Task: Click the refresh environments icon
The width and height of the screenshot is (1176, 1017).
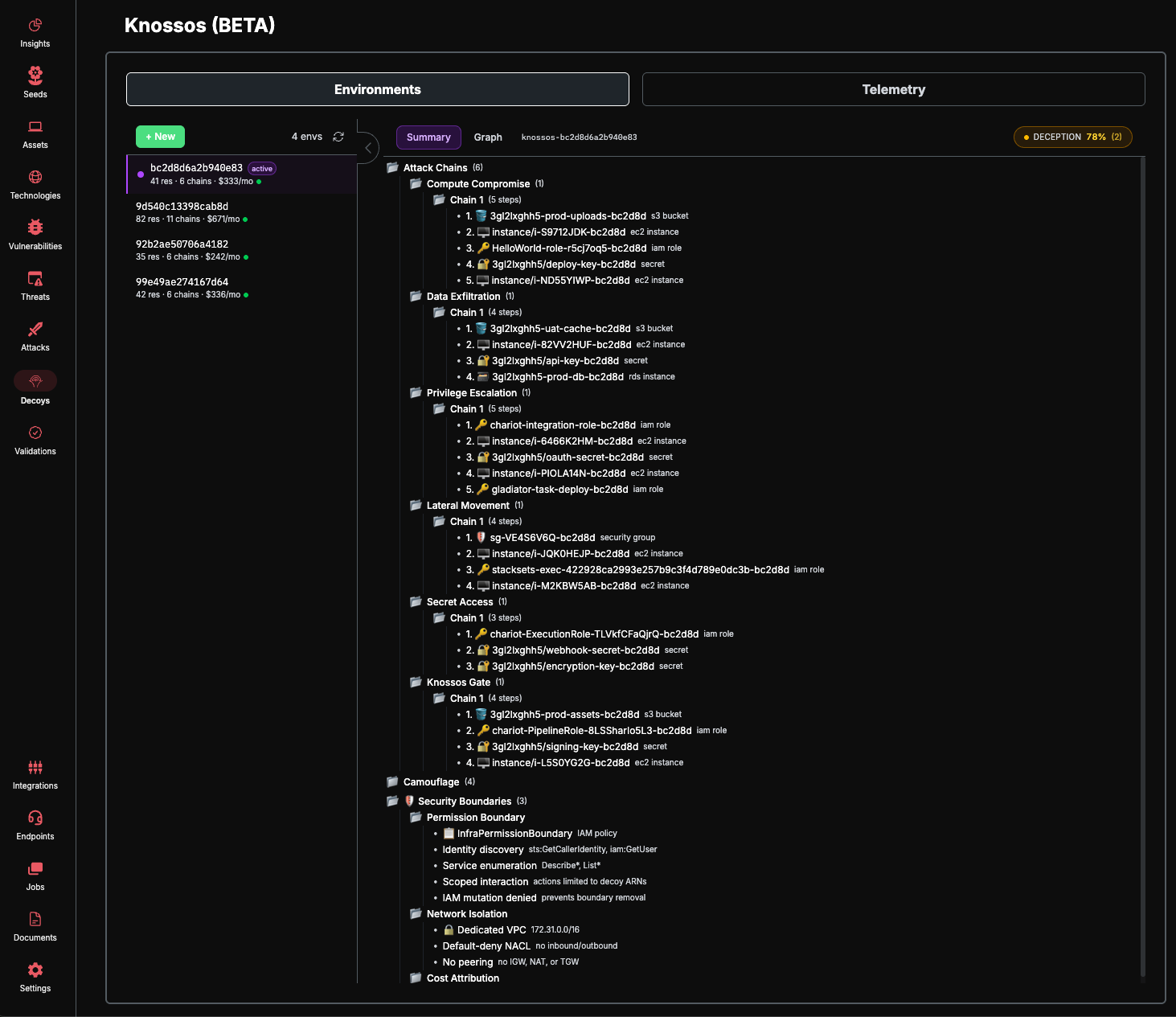Action: click(x=338, y=137)
